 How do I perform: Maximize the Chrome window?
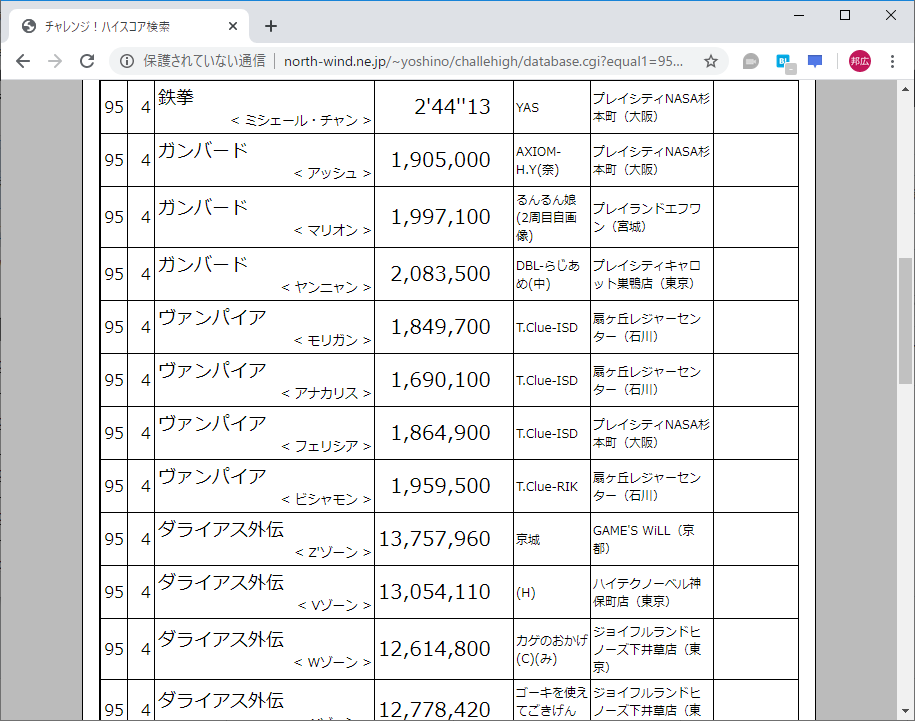pyautogui.click(x=844, y=15)
